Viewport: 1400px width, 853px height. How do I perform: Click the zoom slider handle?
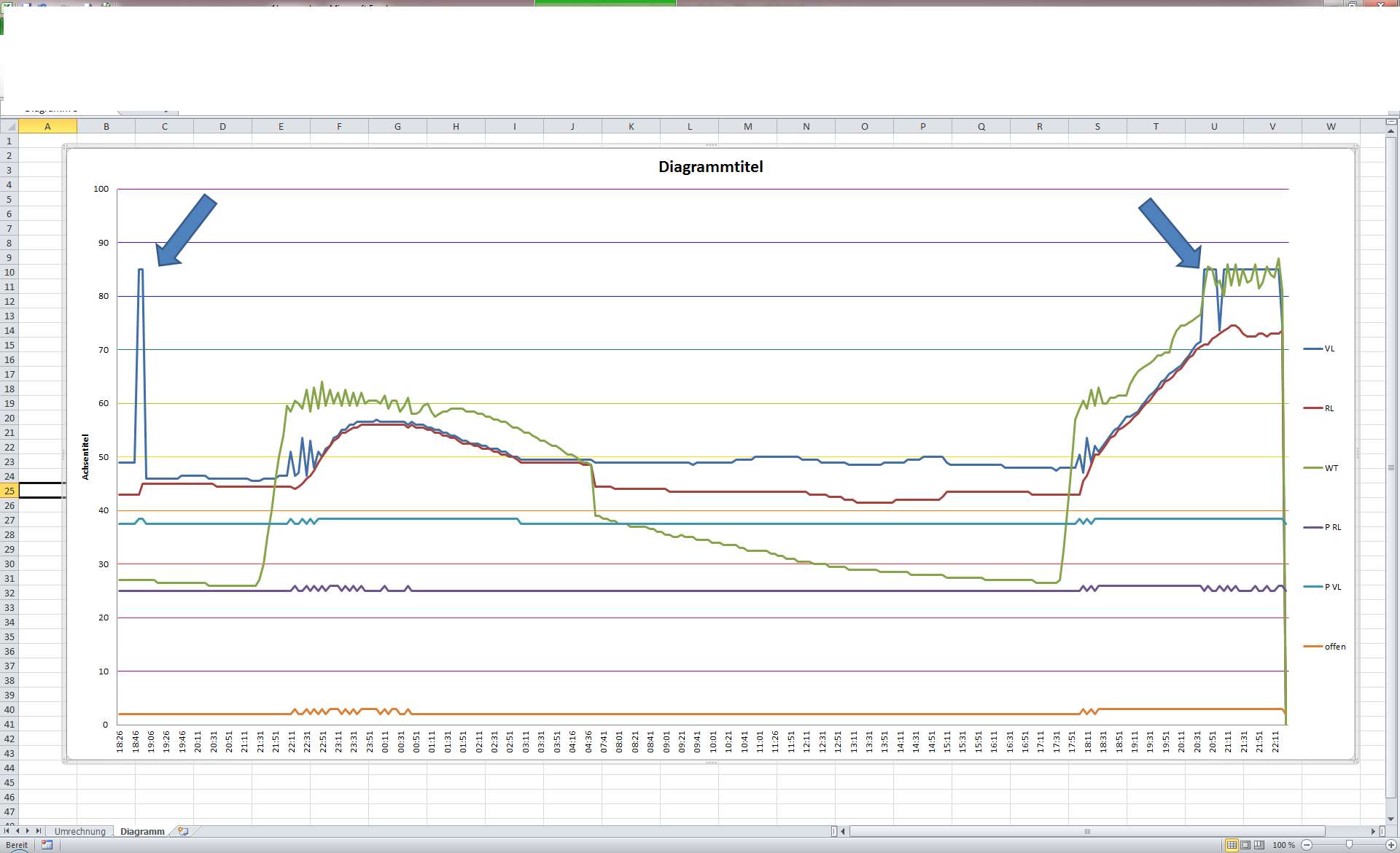pos(1349,845)
